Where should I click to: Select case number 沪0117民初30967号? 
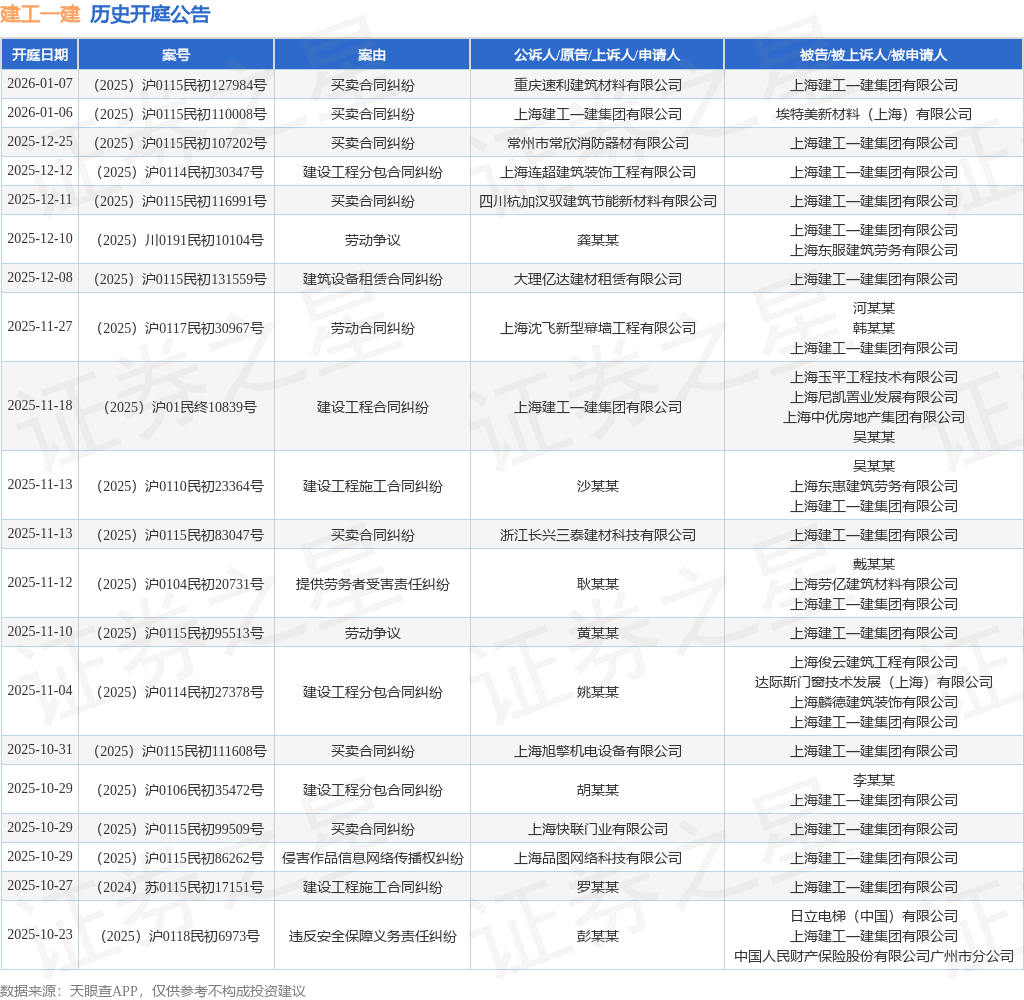[180, 328]
